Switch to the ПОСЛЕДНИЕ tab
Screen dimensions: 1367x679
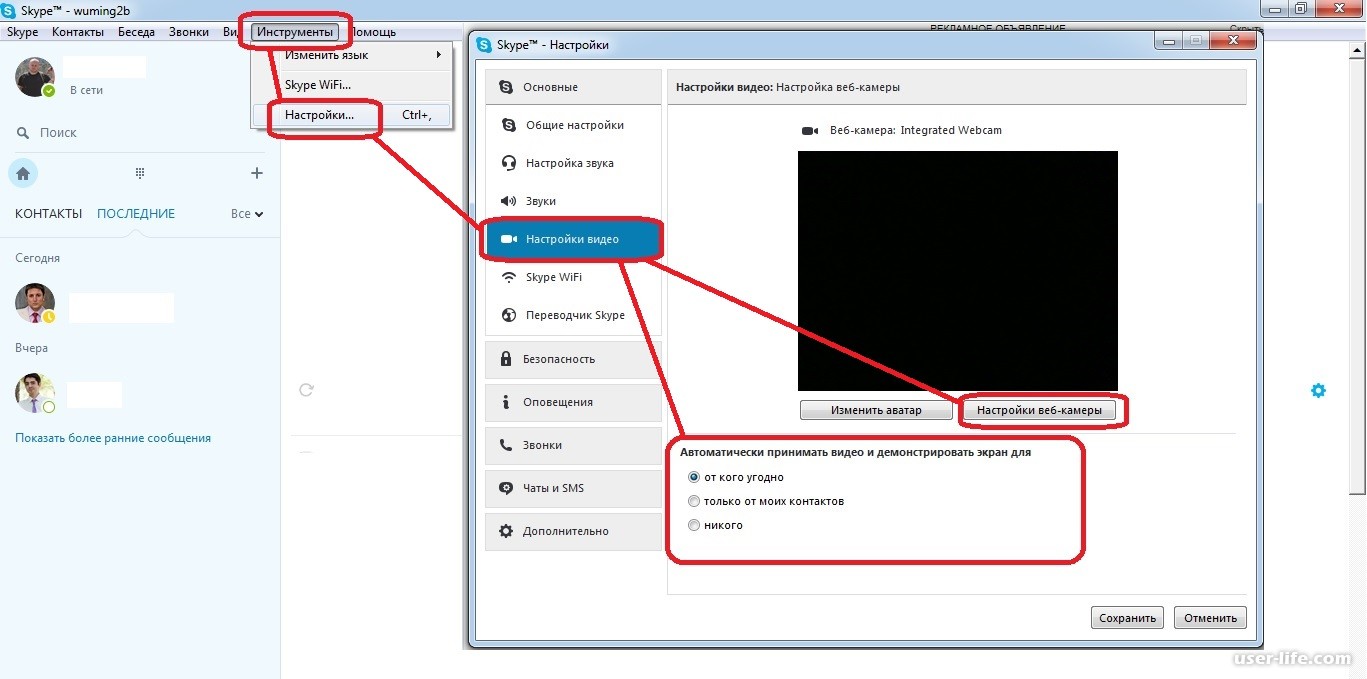click(136, 213)
